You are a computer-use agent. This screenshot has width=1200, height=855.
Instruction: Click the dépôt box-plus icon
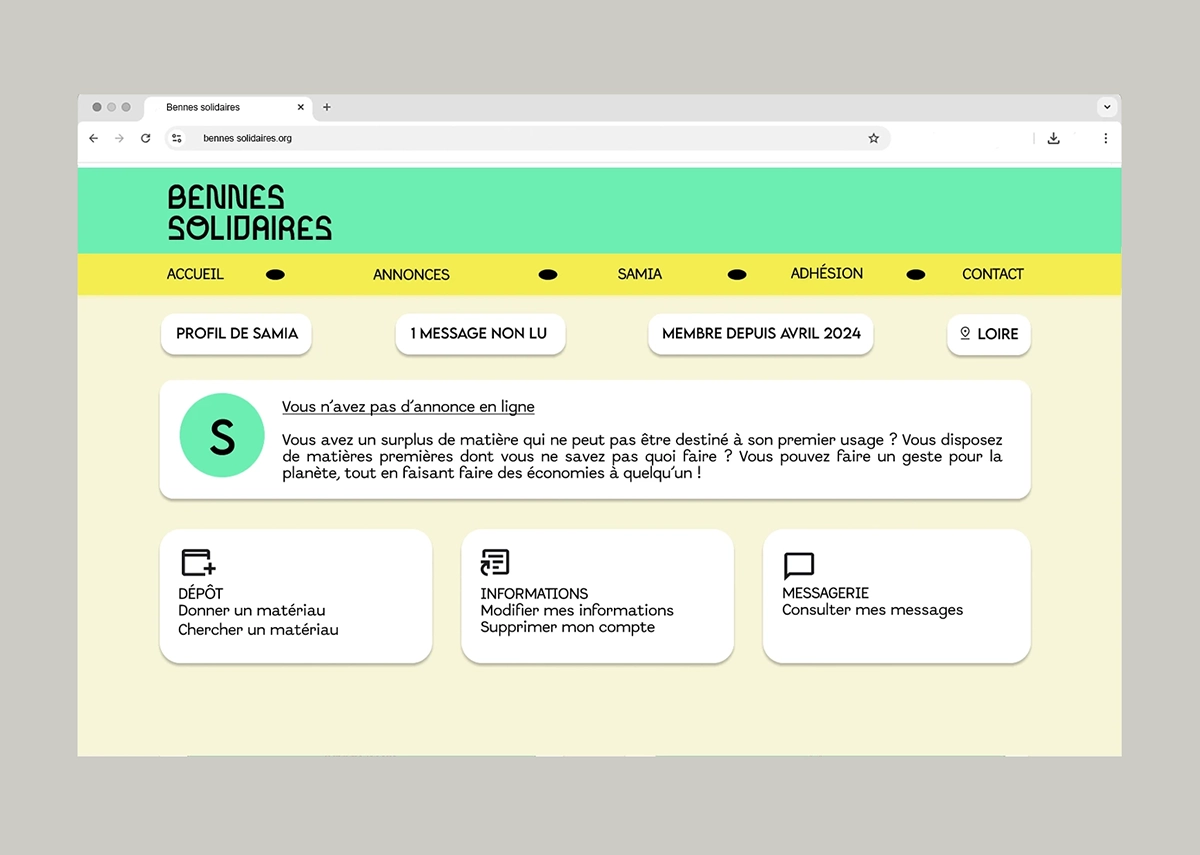198,563
